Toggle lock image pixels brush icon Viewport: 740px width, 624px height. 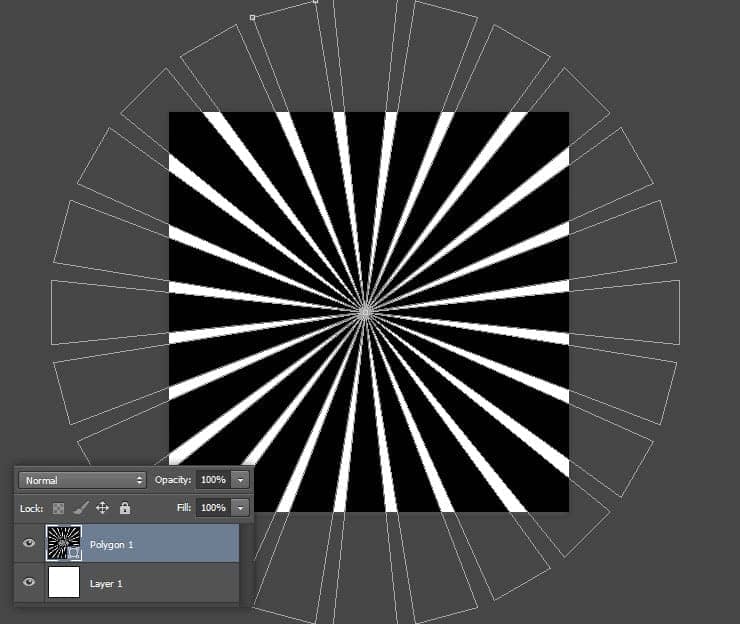tap(81, 508)
